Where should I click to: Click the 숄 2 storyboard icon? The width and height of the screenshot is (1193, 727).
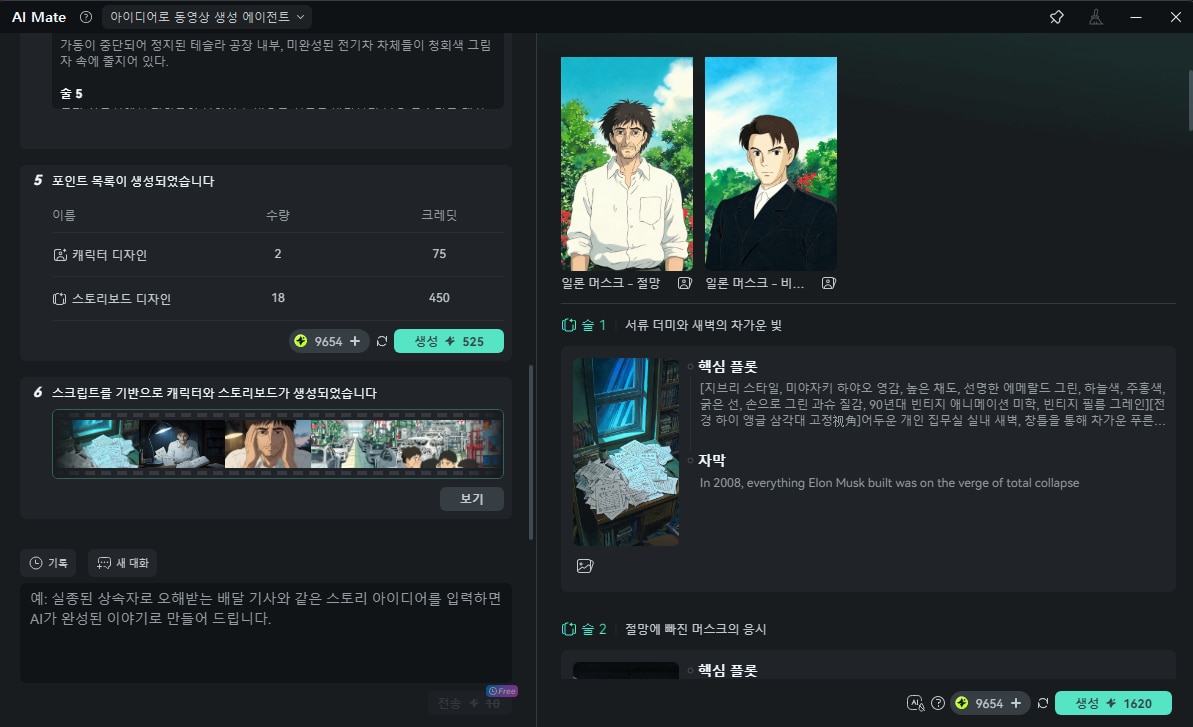coord(568,629)
